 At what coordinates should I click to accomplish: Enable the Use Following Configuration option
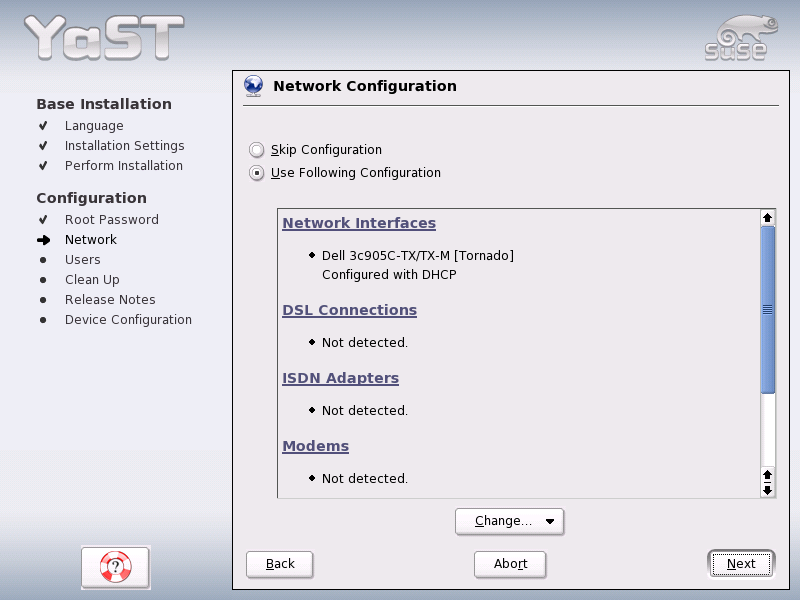coord(257,172)
